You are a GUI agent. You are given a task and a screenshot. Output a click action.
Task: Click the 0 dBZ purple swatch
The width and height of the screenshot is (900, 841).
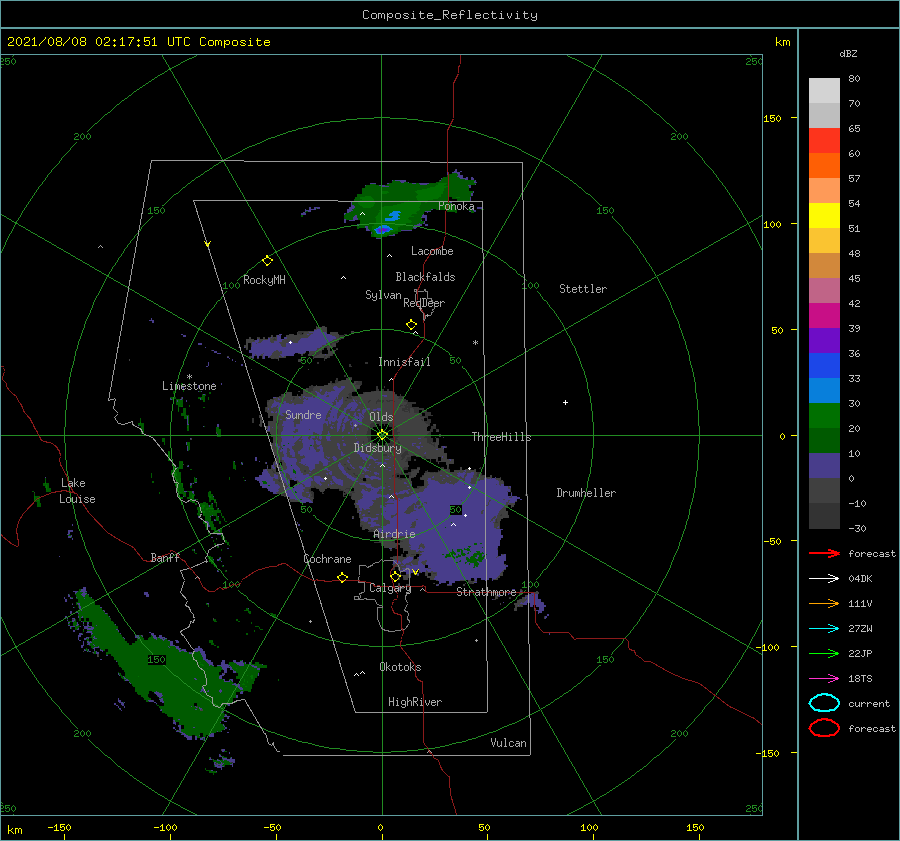tap(824, 465)
